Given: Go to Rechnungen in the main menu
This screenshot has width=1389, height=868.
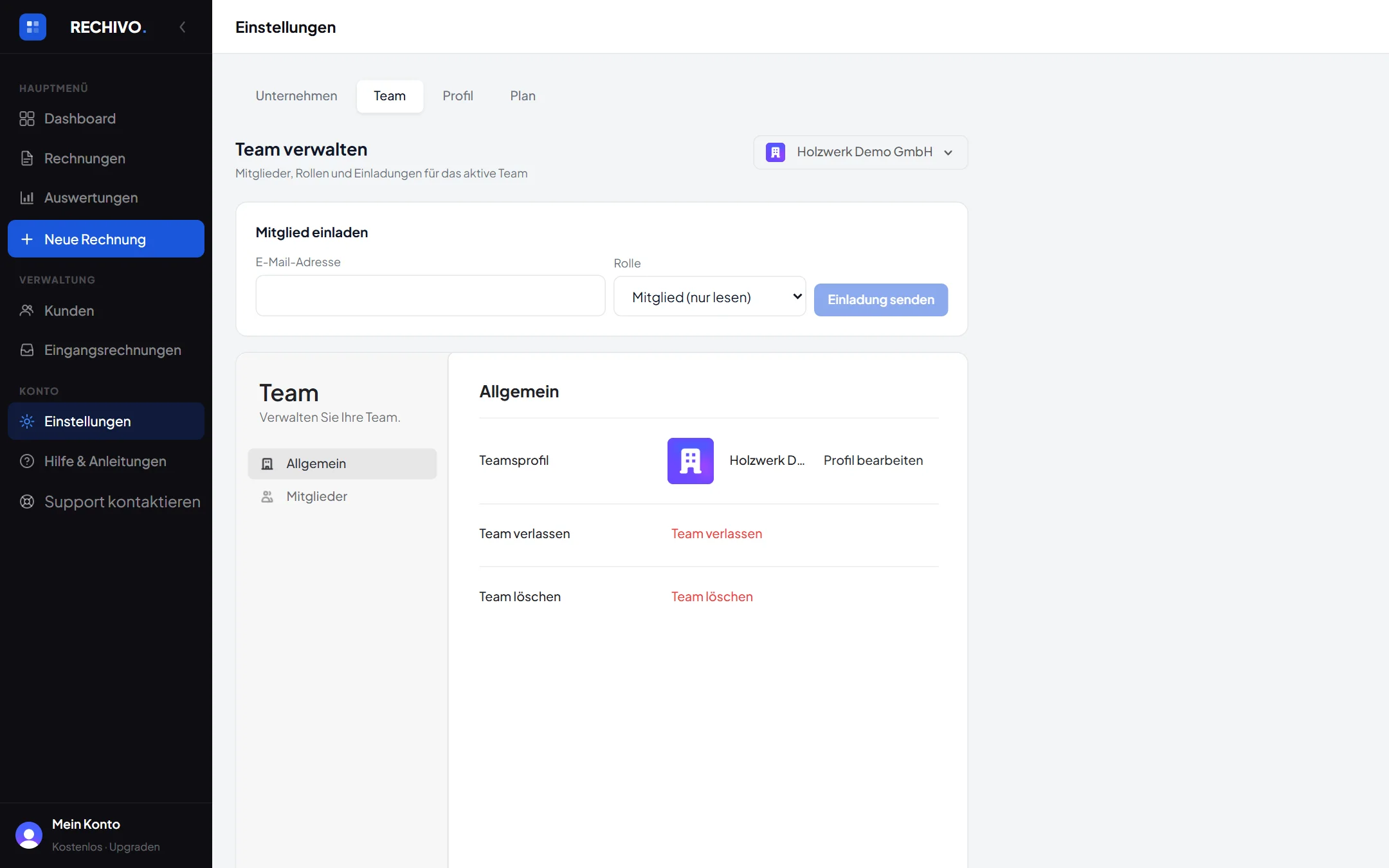Looking at the screenshot, I should tap(106, 158).
